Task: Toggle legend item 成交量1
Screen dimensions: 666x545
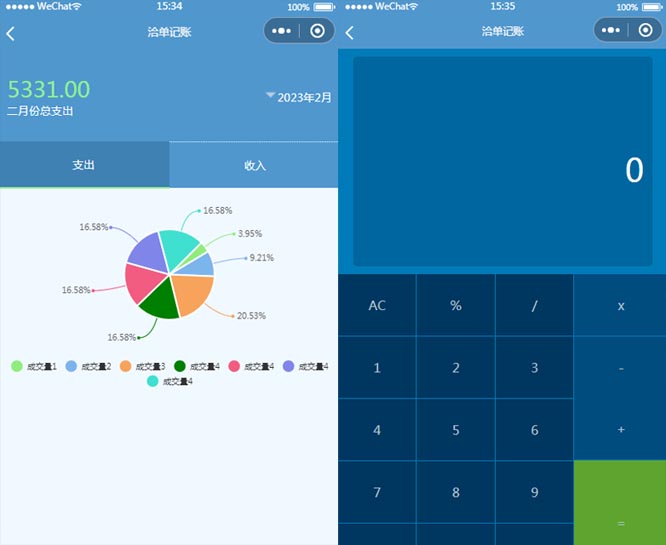Action: [34, 366]
